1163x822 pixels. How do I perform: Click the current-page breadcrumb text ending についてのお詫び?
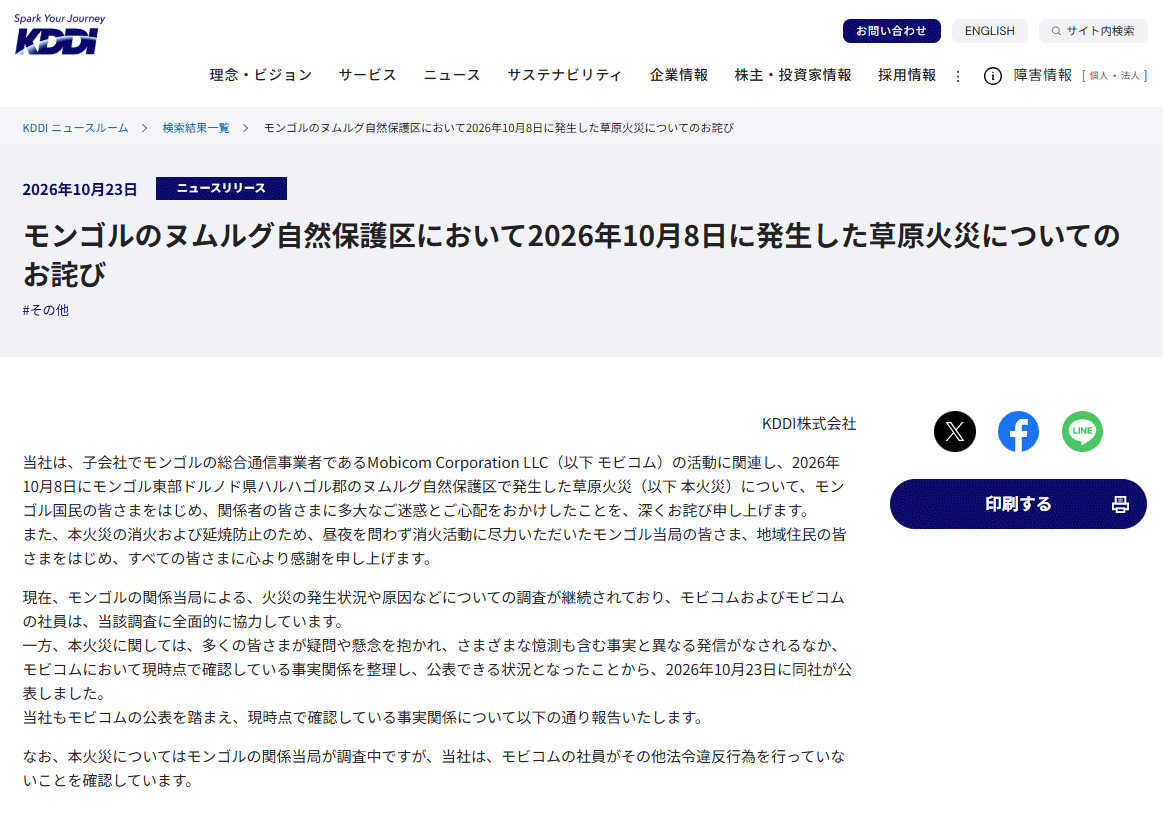[498, 128]
